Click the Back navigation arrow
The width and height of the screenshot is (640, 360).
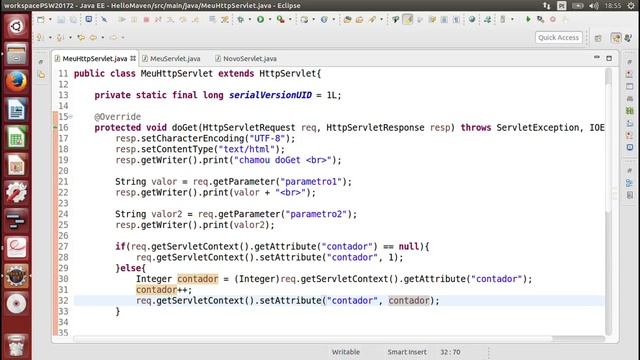(93, 38)
